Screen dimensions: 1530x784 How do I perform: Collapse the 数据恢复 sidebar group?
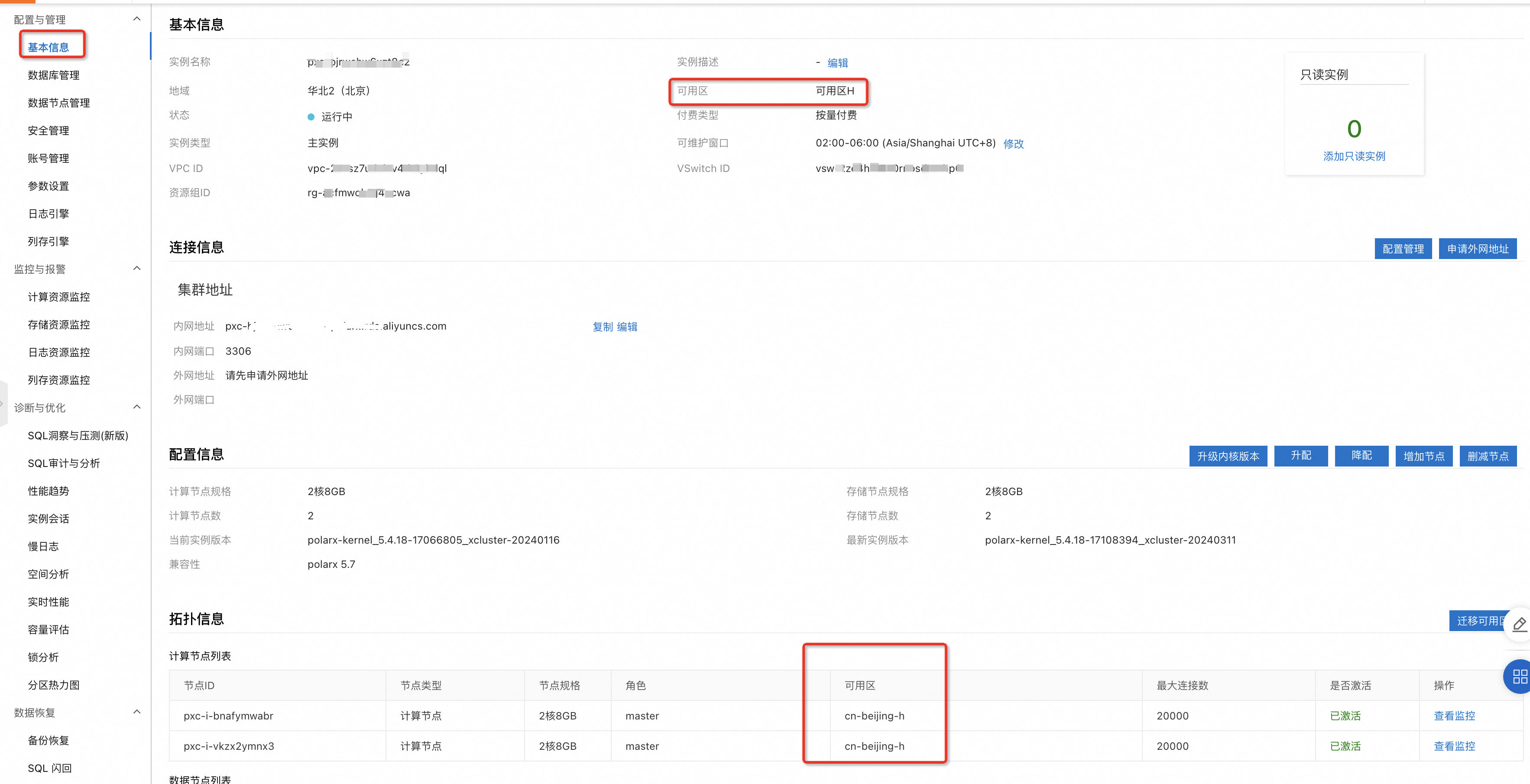click(x=136, y=712)
